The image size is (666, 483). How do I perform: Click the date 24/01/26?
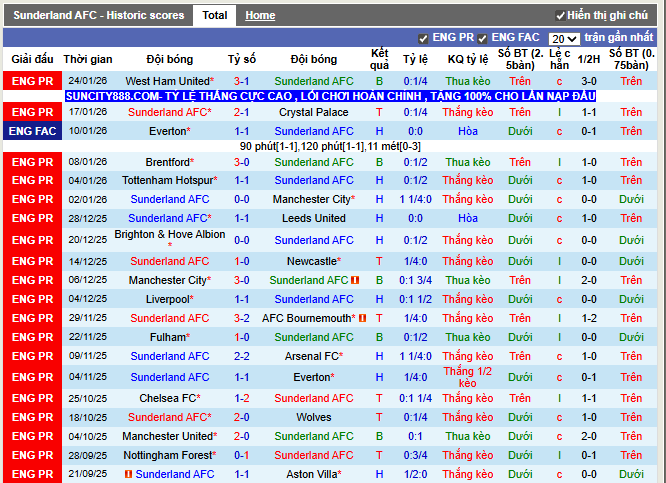(x=88, y=81)
